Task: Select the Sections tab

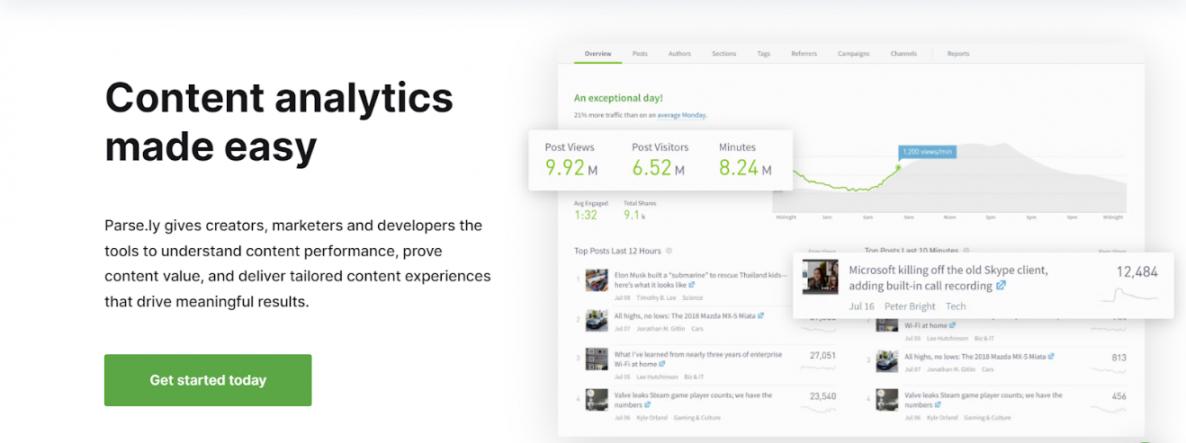Action: (724, 54)
